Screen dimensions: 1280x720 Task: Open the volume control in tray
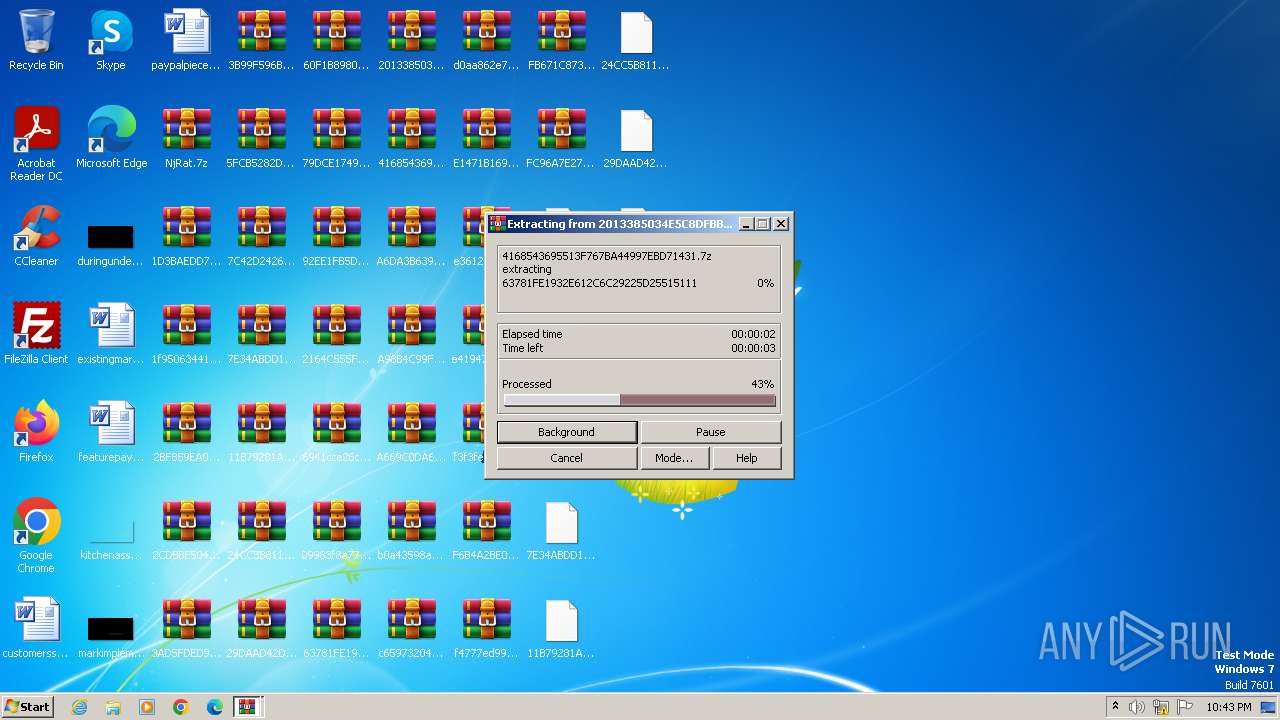coord(1137,707)
